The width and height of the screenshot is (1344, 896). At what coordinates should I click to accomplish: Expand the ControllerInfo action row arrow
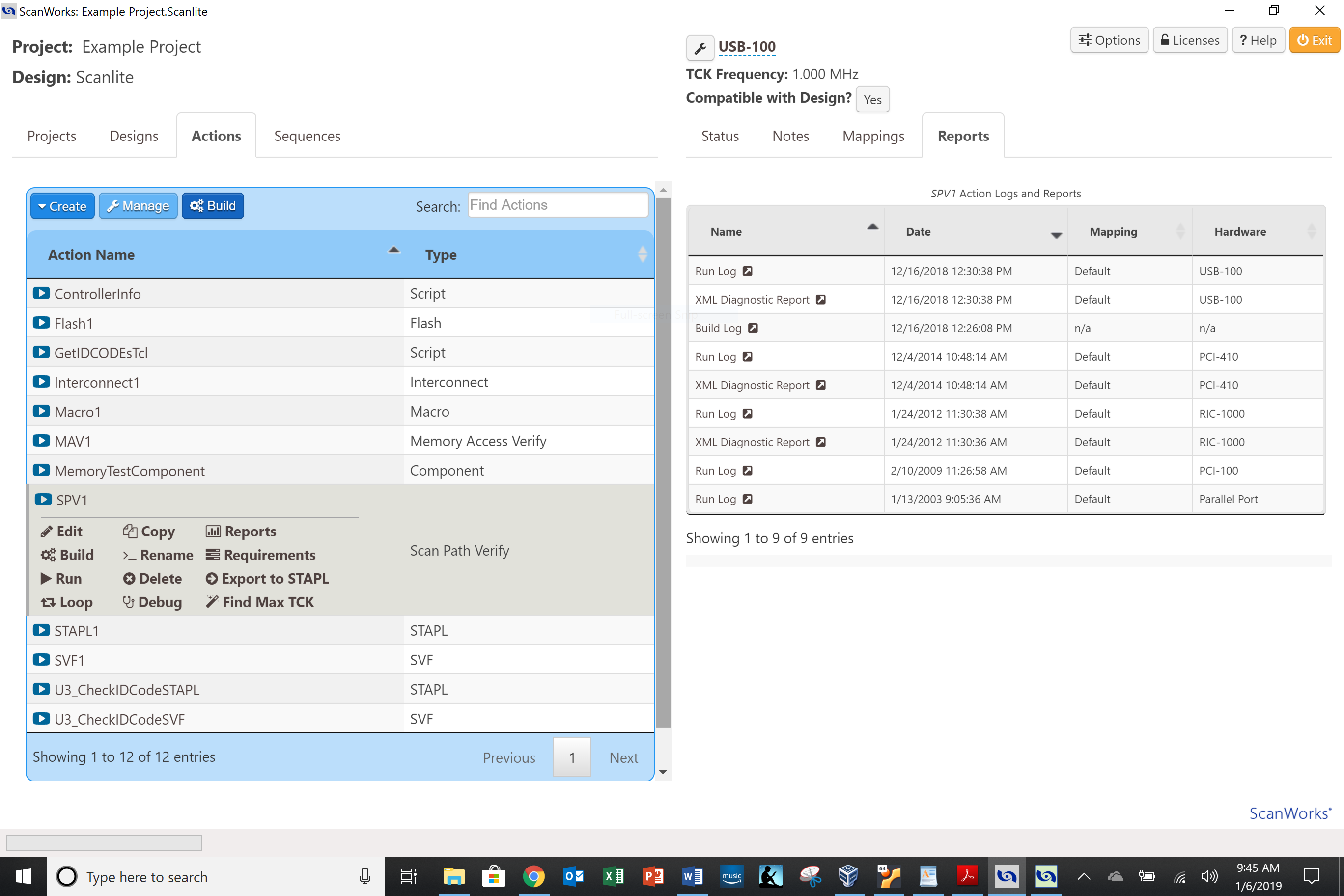coord(41,293)
